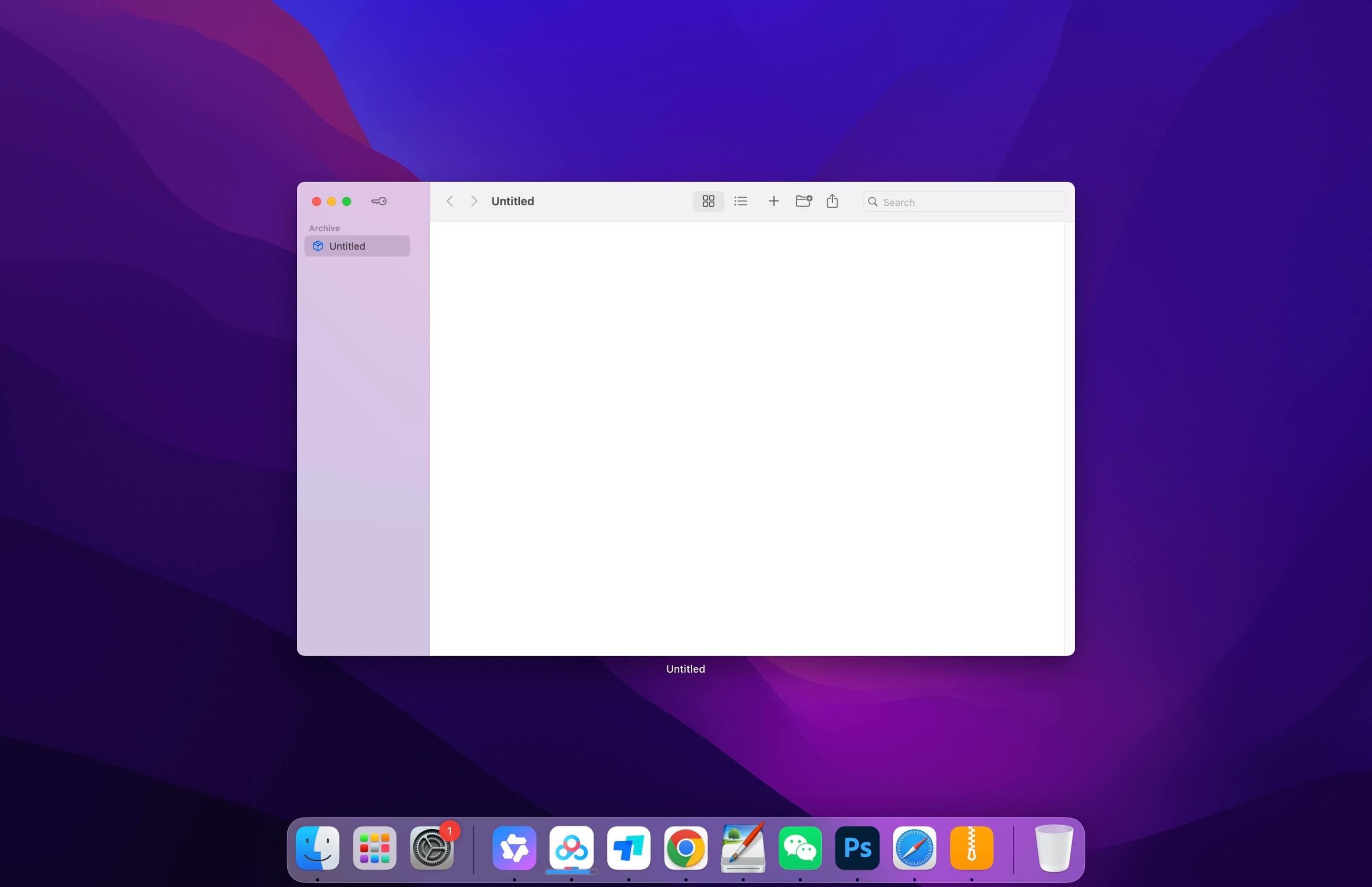Click the add files plus icon
Viewport: 1372px width, 887px height.
(x=774, y=201)
